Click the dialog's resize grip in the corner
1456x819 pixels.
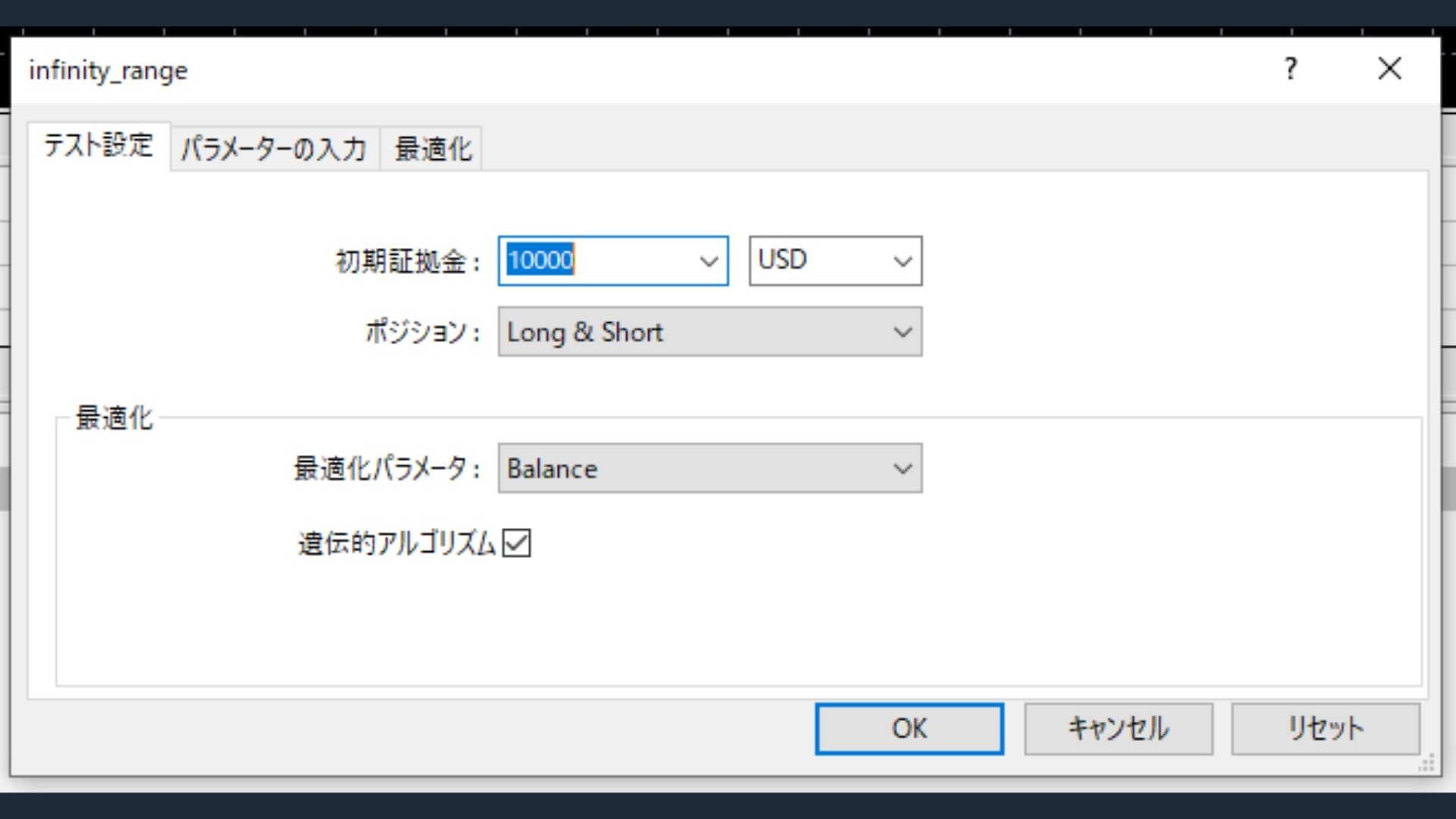(1427, 763)
